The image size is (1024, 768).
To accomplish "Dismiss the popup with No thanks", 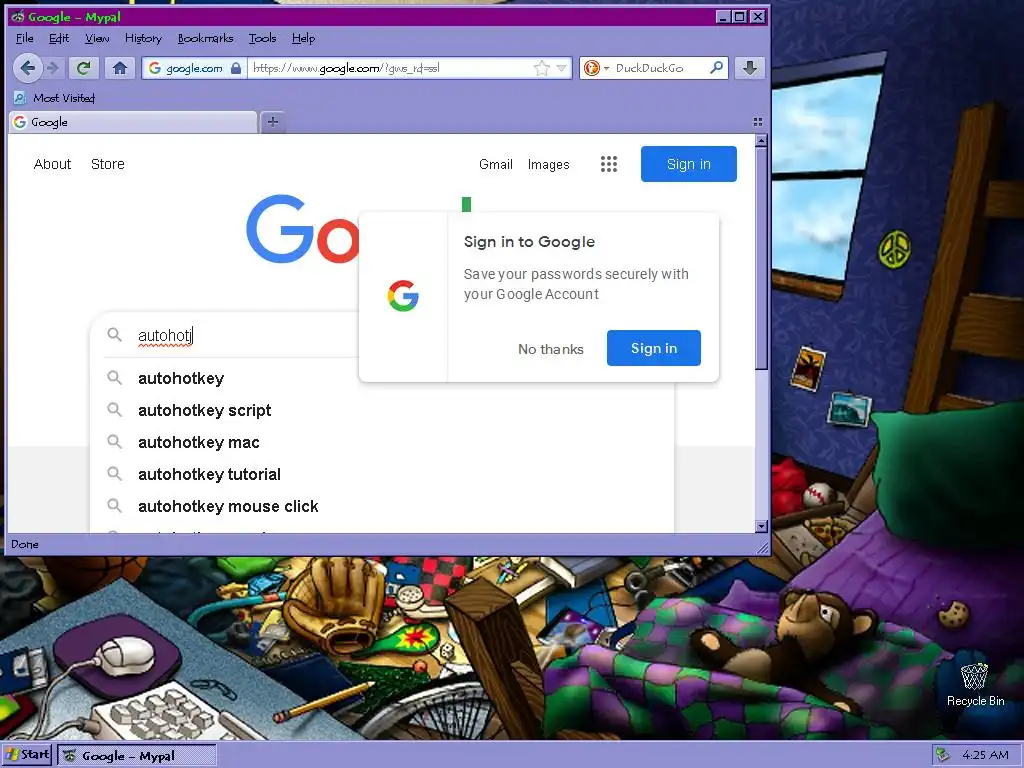I will [x=551, y=349].
